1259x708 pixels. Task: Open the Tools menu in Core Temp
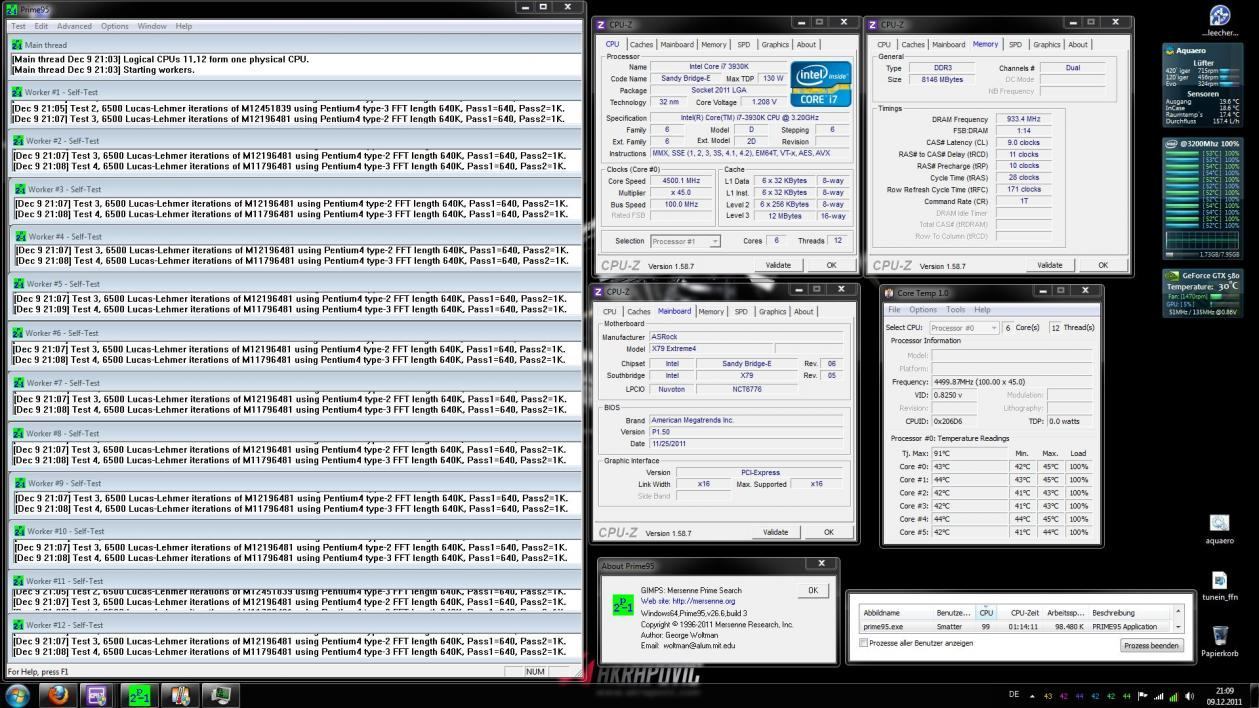pos(956,310)
